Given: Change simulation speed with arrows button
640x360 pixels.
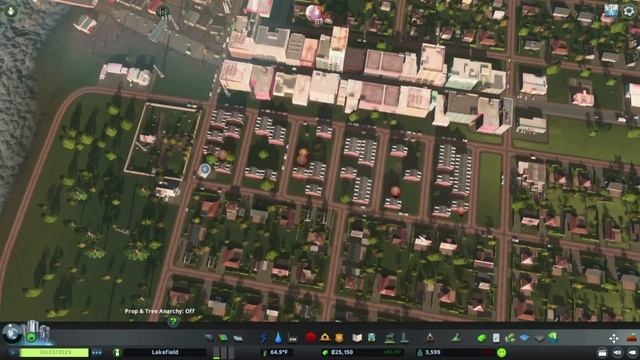Looking at the screenshot, I should click(x=97, y=352).
